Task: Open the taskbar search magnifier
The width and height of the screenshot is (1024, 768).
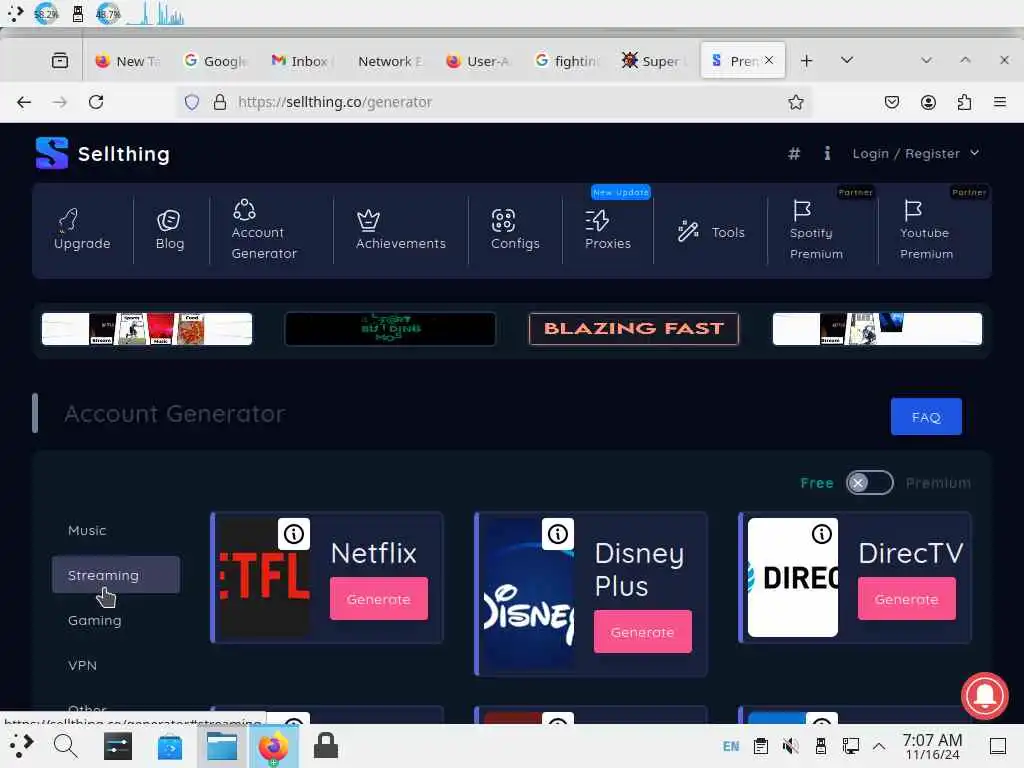Action: 65,745
